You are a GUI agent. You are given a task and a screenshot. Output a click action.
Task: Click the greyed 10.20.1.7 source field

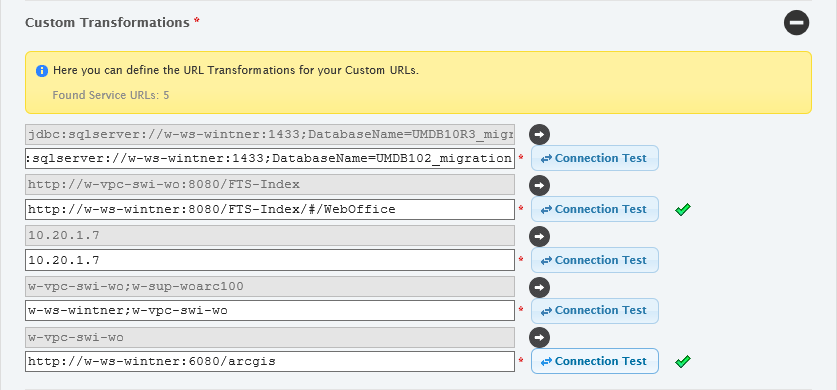pyautogui.click(x=270, y=235)
